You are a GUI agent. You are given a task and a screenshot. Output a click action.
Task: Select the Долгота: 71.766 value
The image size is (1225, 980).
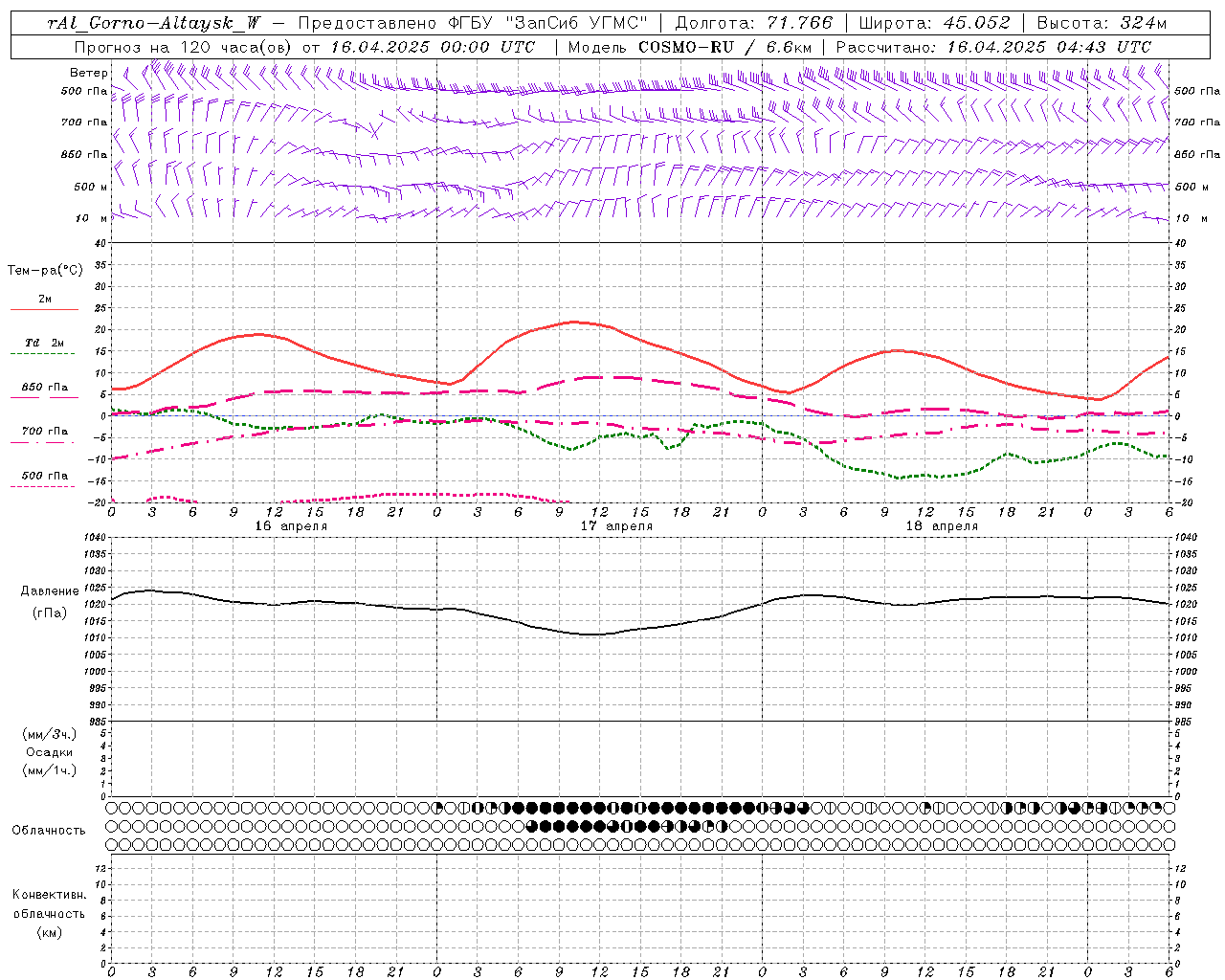[754, 23]
